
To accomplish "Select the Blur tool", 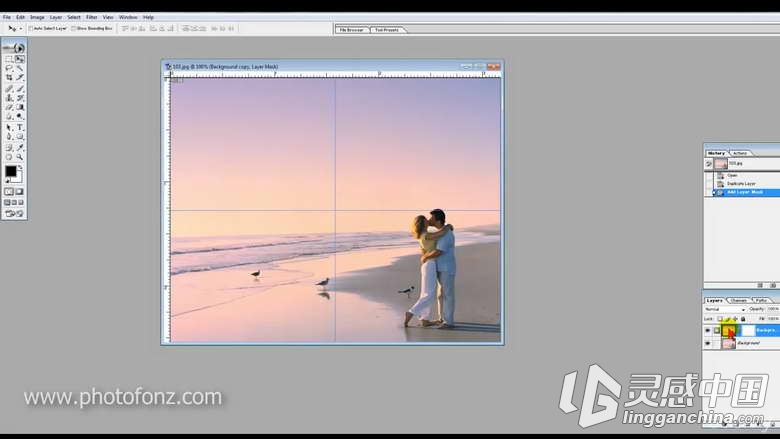I will point(8,116).
